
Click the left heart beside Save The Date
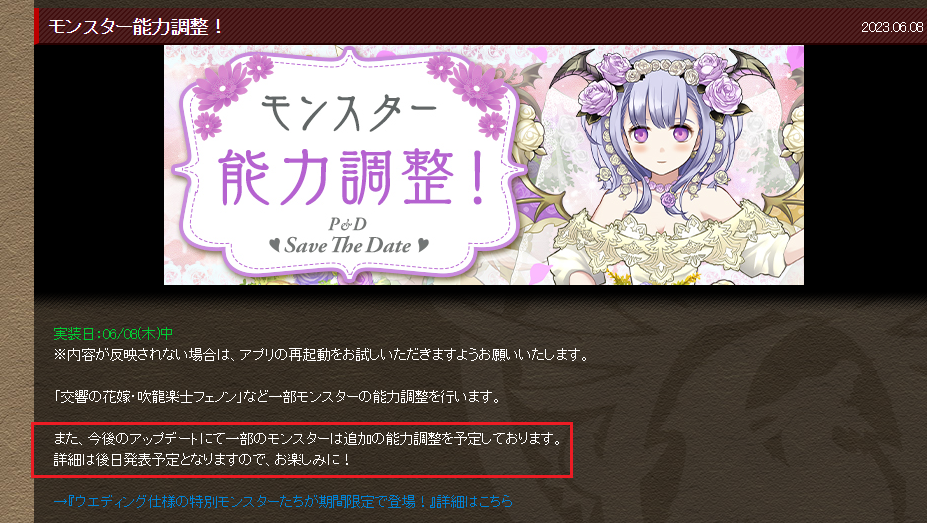pos(274,244)
